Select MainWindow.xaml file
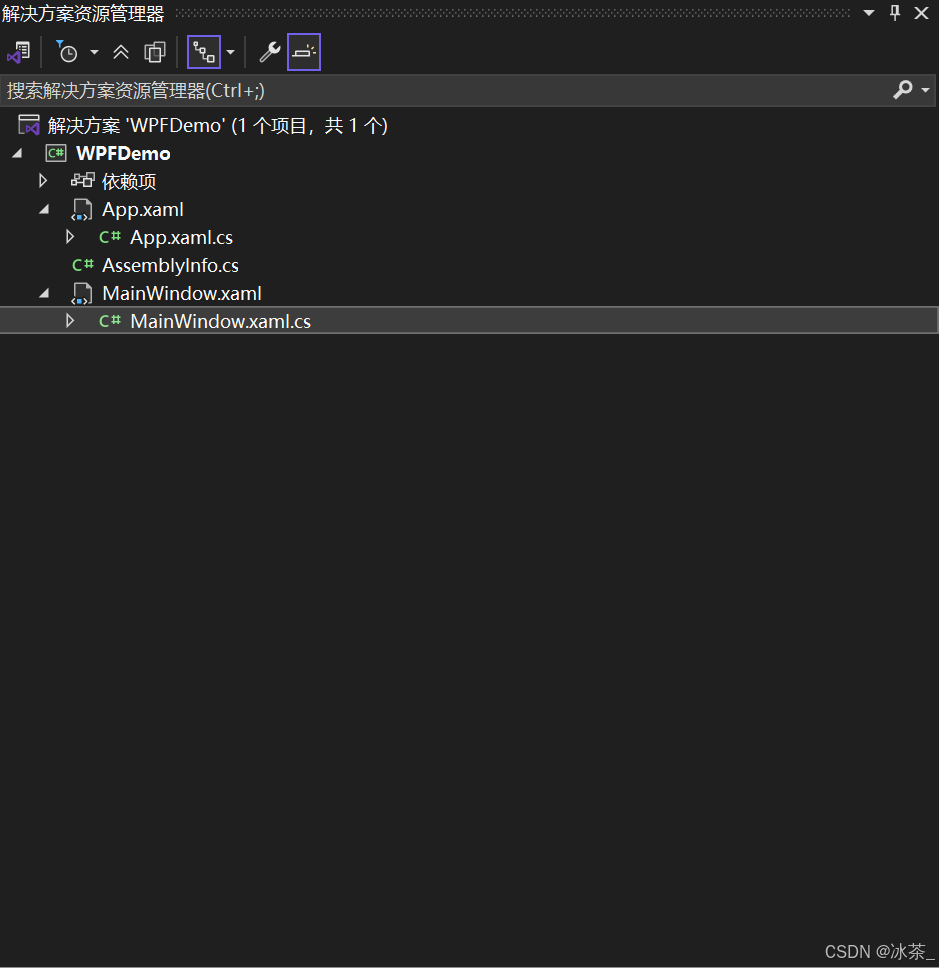Image resolution: width=939 pixels, height=968 pixels. pyautogui.click(x=182, y=293)
